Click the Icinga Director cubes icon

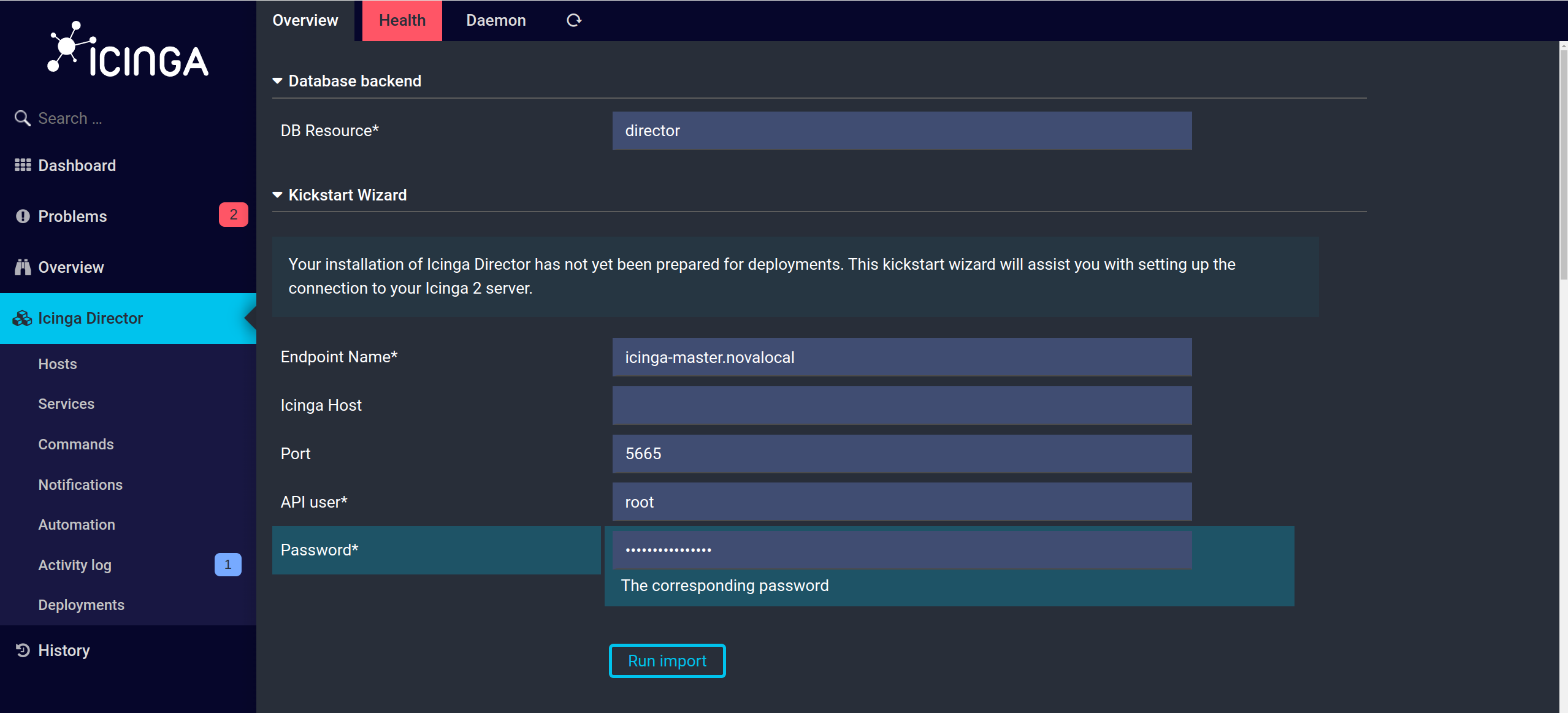[x=22, y=318]
